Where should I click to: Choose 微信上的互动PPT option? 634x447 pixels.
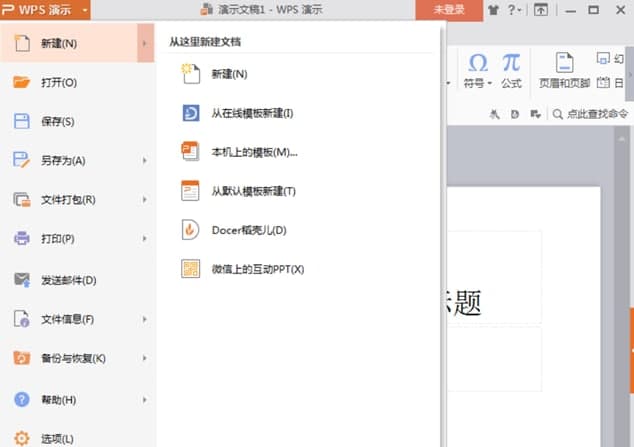257,269
